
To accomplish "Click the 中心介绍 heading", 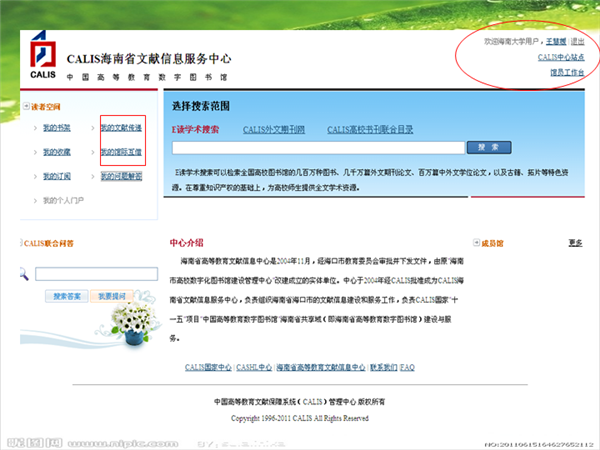I will 186,243.
